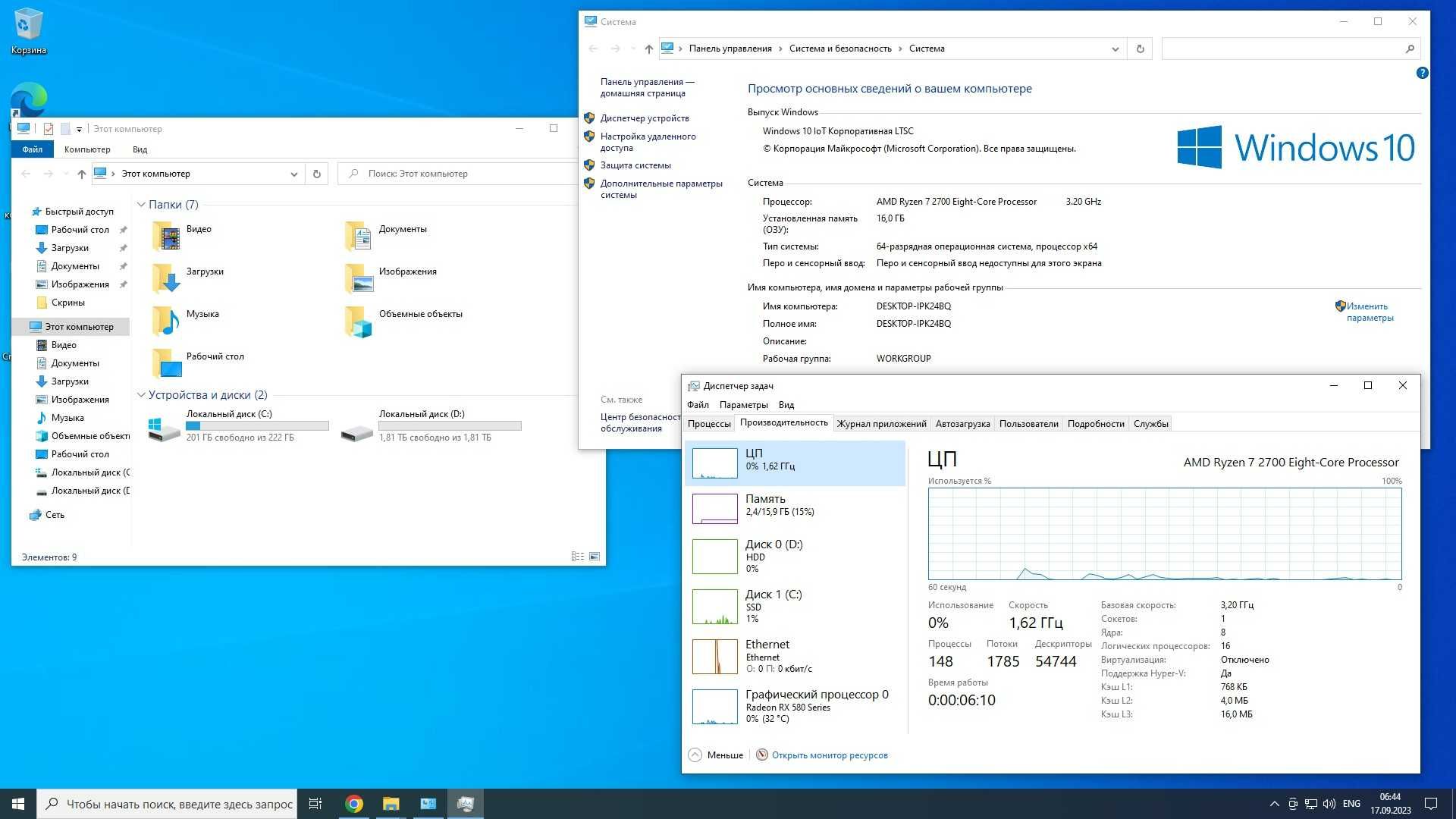The image size is (1456, 819).
Task: Click Изменить параметры link
Action: 1369,312
